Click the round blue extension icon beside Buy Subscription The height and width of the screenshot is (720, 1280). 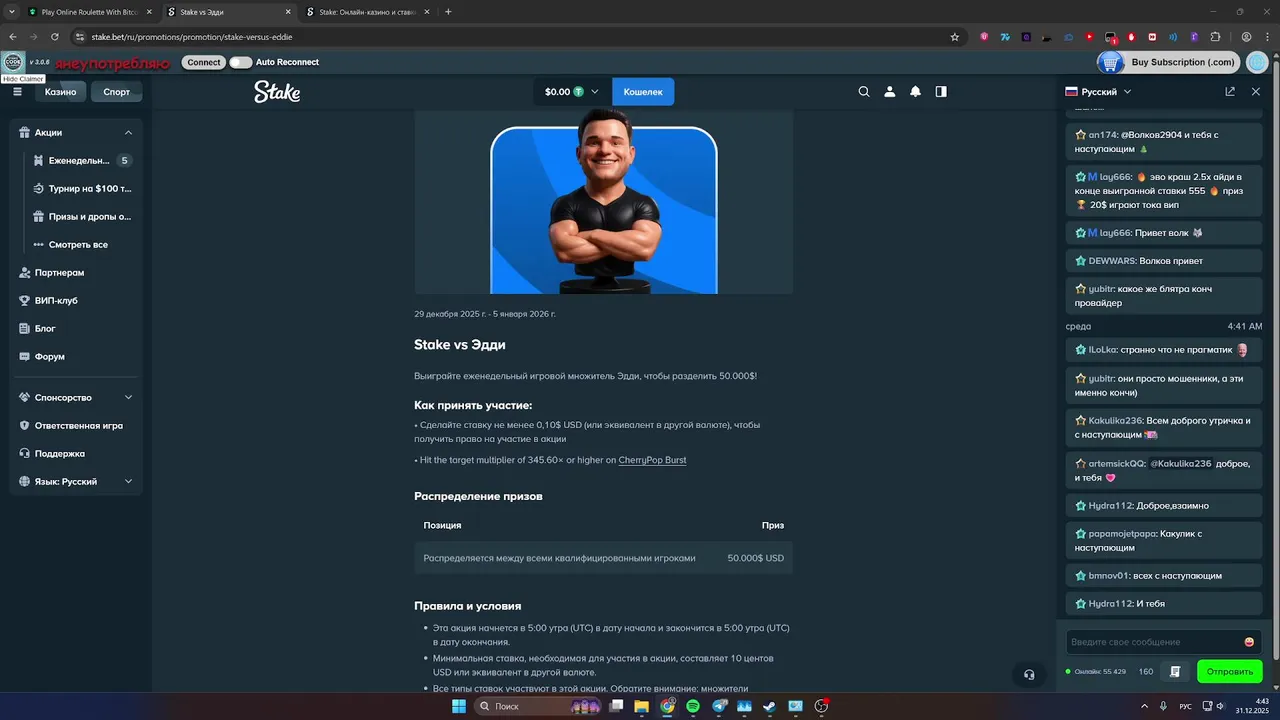[x=1256, y=62]
